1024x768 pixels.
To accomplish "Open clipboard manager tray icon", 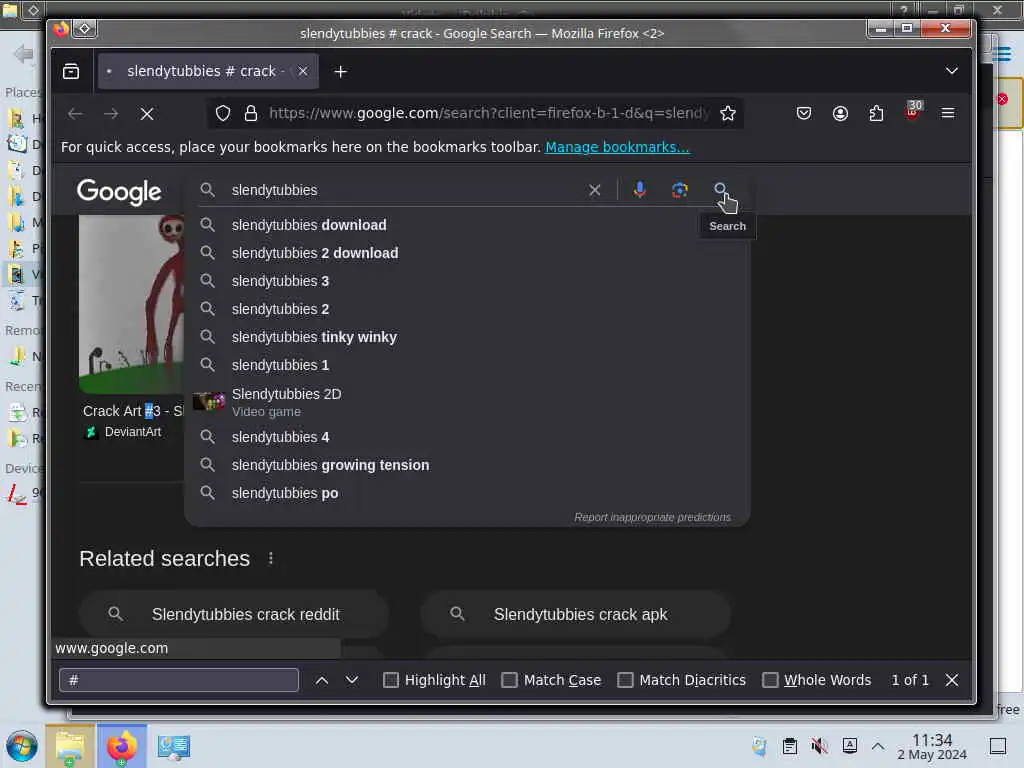I will 790,746.
